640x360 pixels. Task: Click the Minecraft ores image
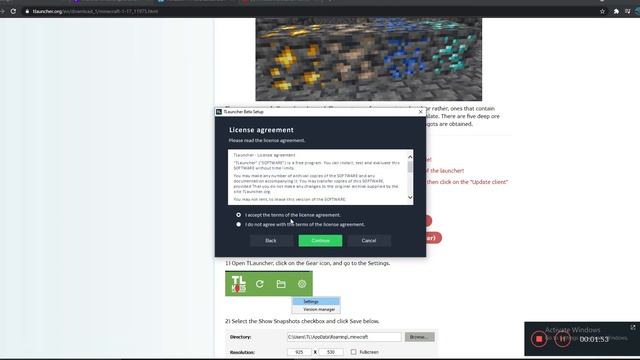369,59
